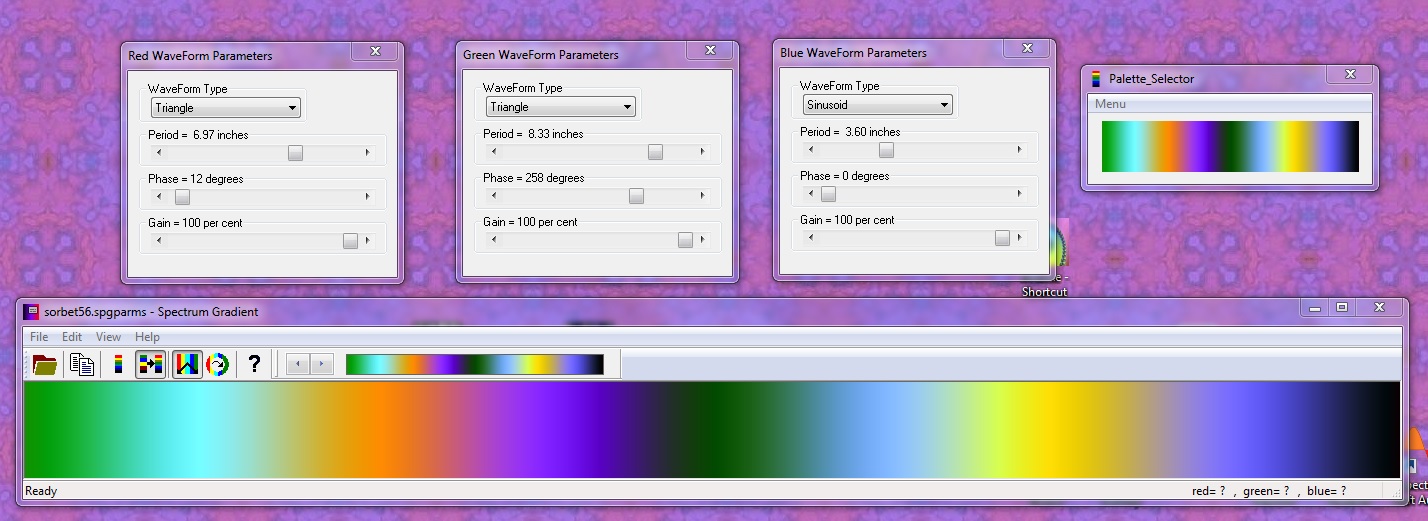Click left arrow of Blue Gain slider

point(810,237)
